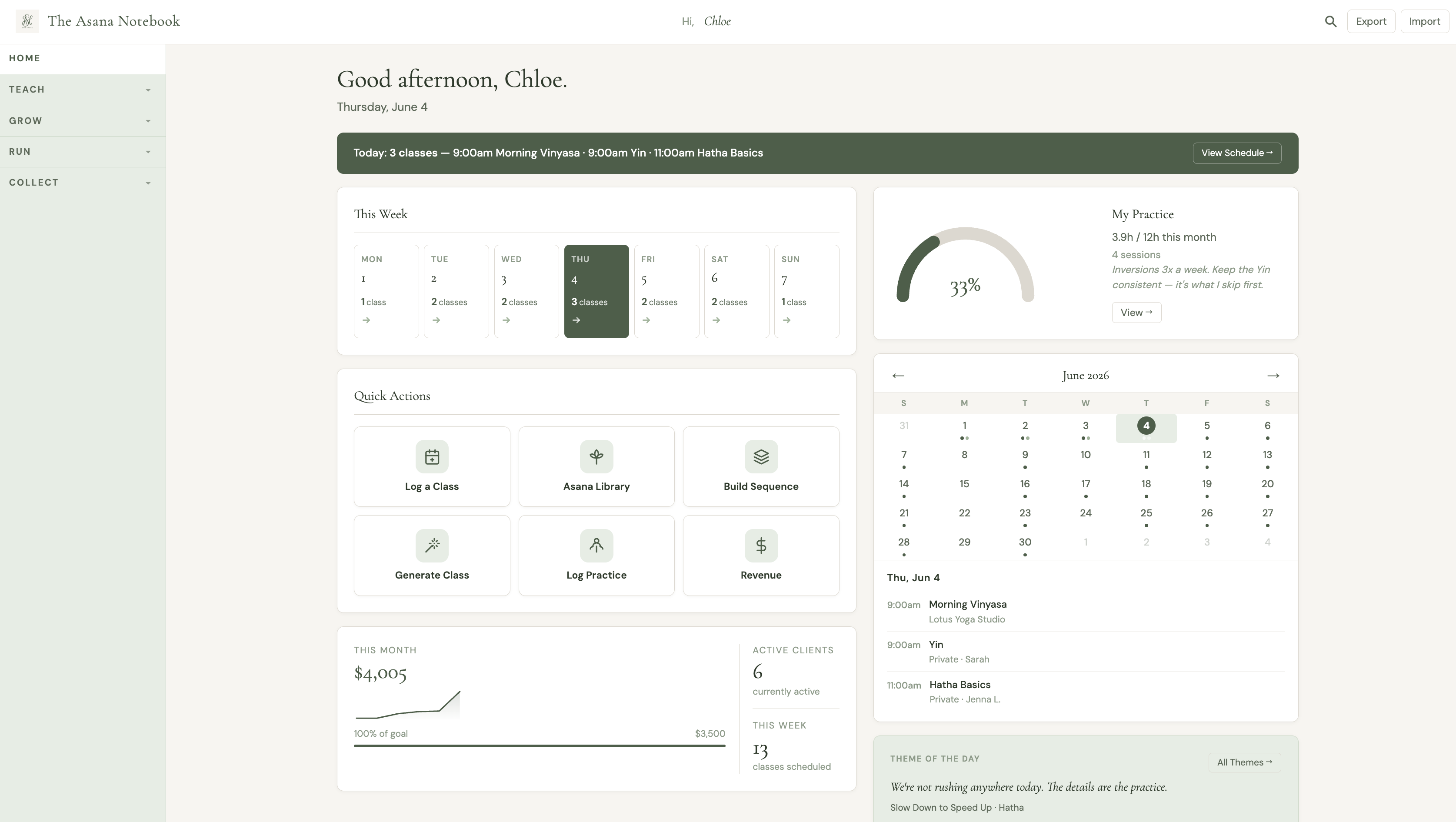Go to next month in calendar

point(1273,376)
